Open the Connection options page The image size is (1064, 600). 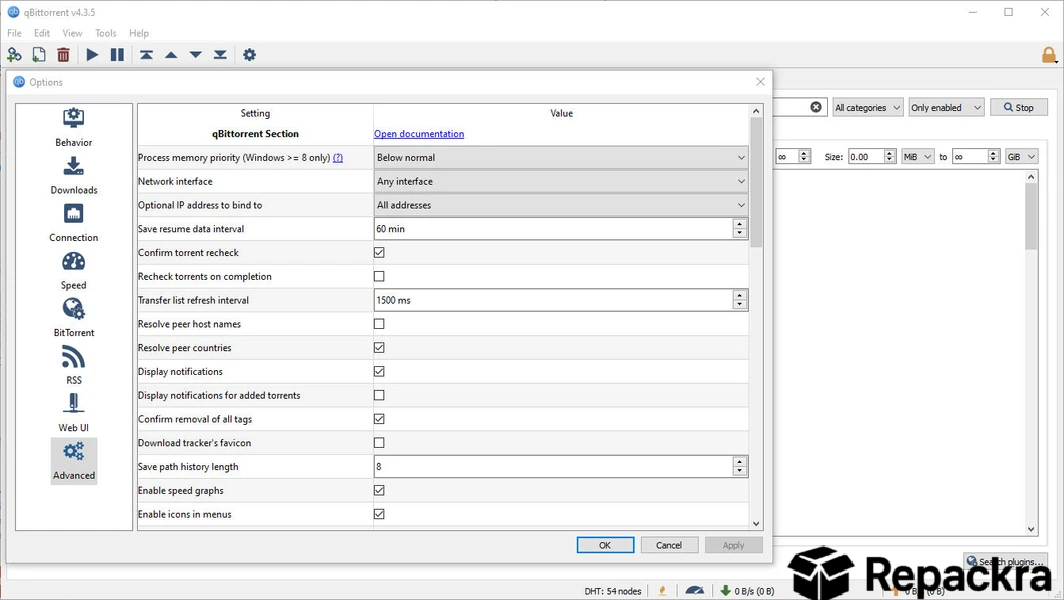point(74,223)
